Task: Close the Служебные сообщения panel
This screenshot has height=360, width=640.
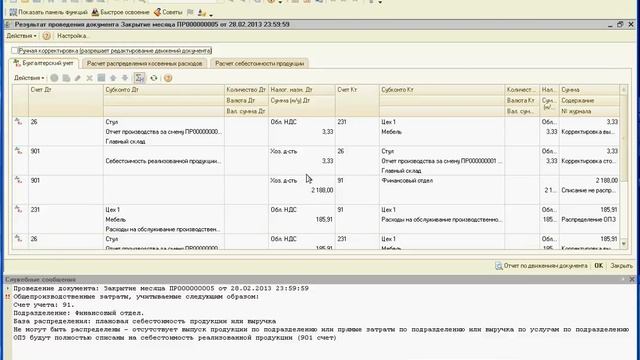Action: point(632,280)
